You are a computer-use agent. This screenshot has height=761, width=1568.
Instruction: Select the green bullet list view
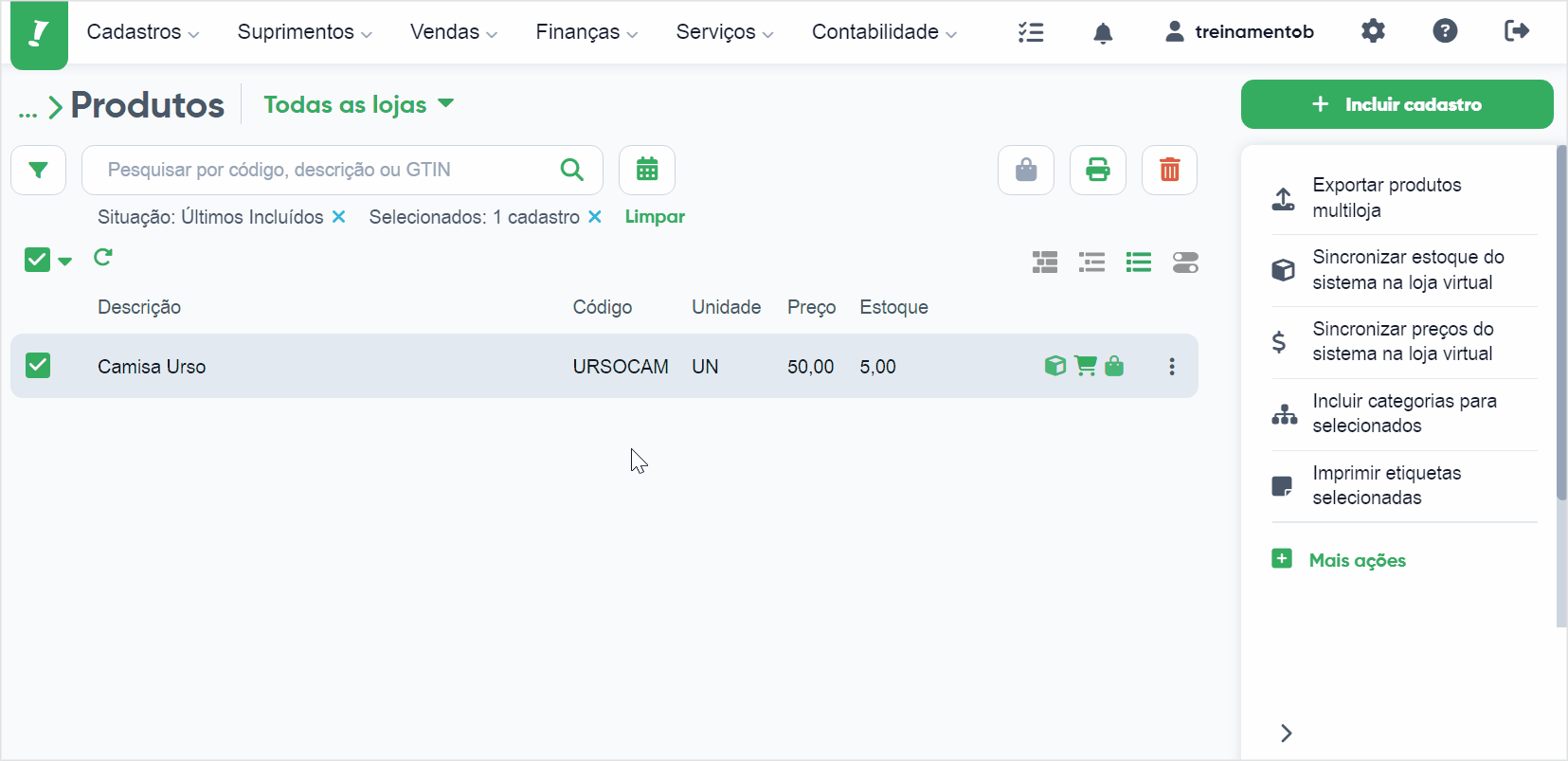pyautogui.click(x=1139, y=263)
